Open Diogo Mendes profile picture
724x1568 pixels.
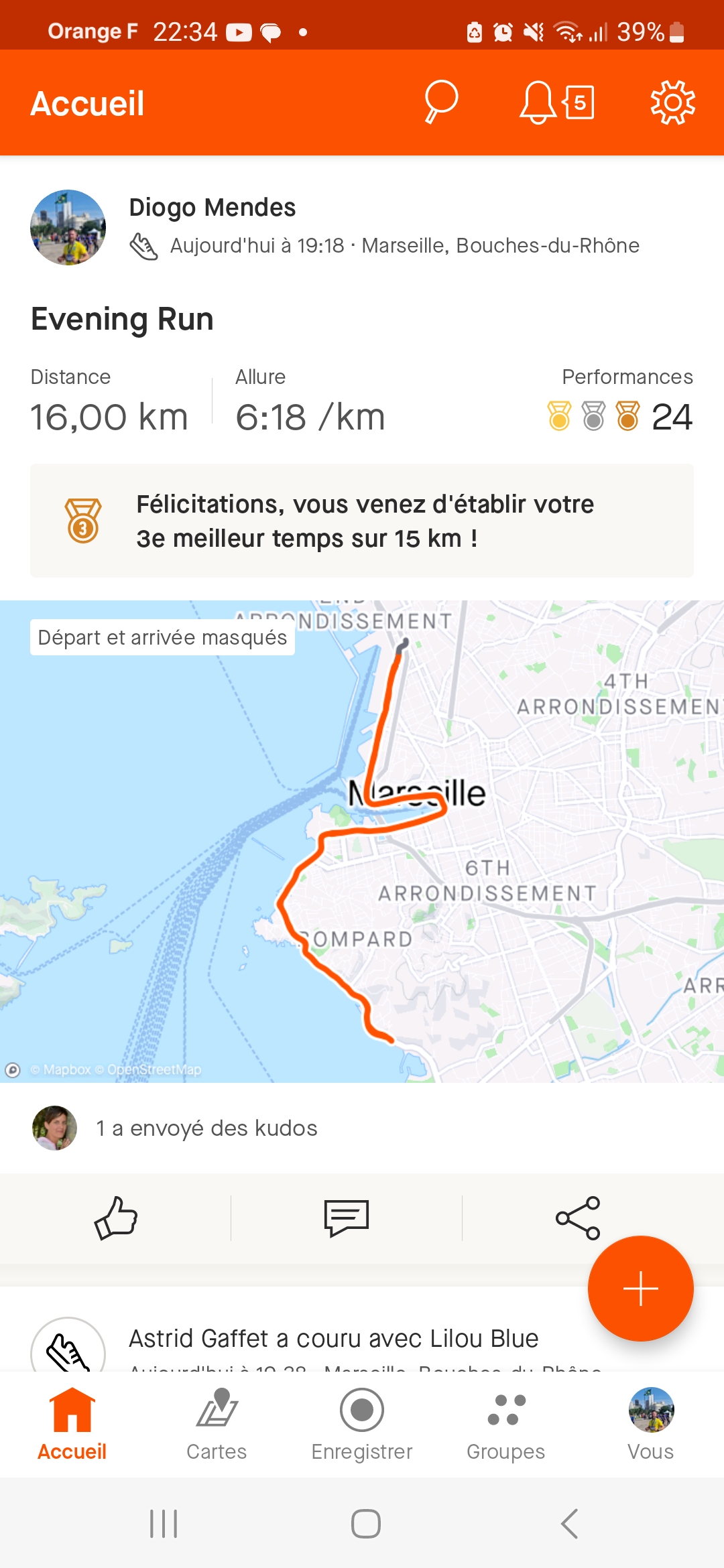pyautogui.click(x=68, y=227)
